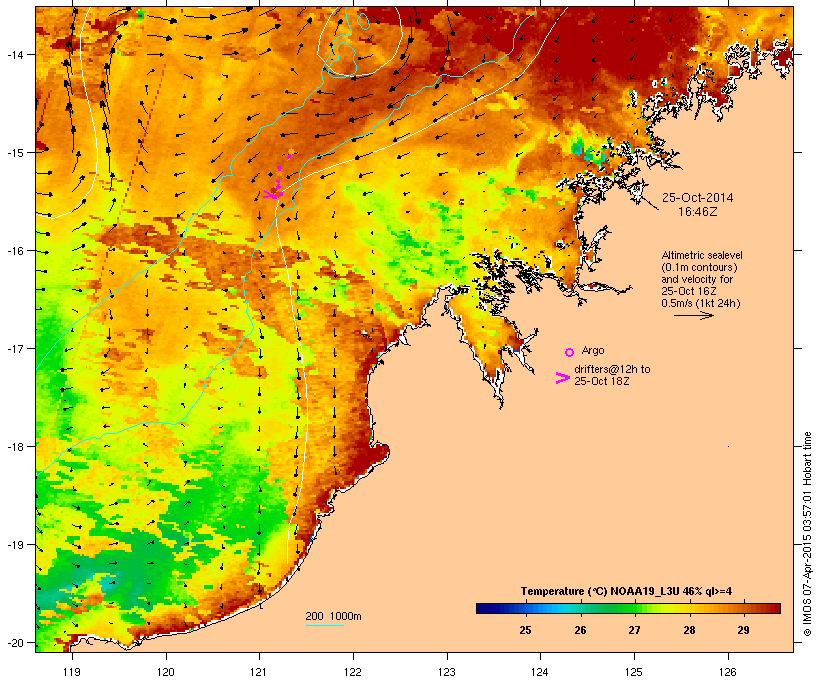This screenshot has width=820, height=680.
Task: Click the 'and velocity for' legend line
Action: pyautogui.click(x=697, y=279)
